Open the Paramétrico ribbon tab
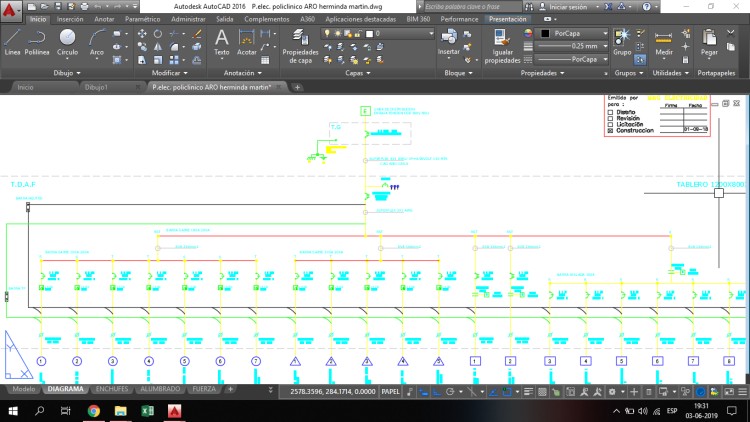750x422 pixels. (x=143, y=19)
